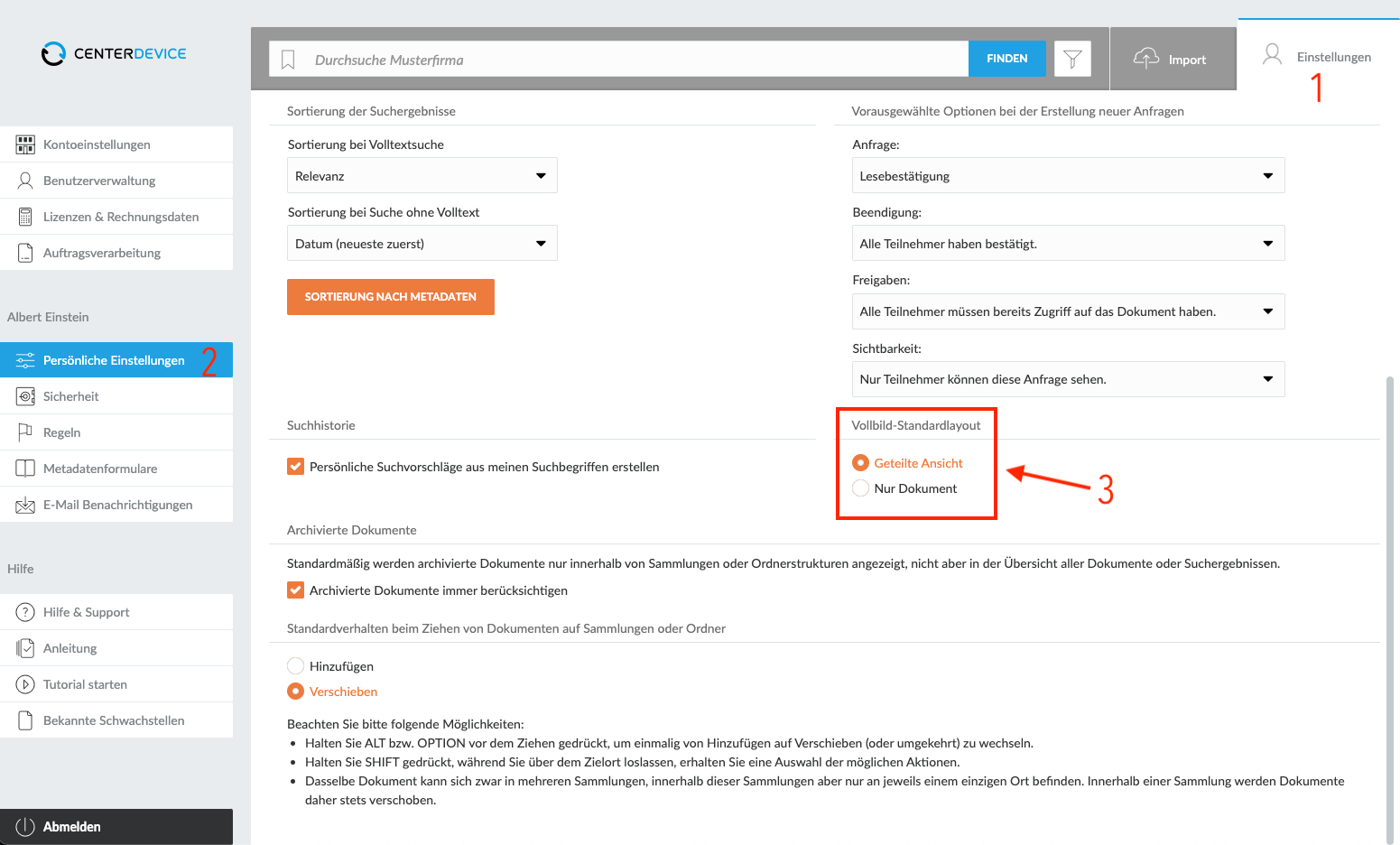Expand the Sortierung bei Volltextsuche dropdown
The width and height of the screenshot is (1400, 845).
422,175
